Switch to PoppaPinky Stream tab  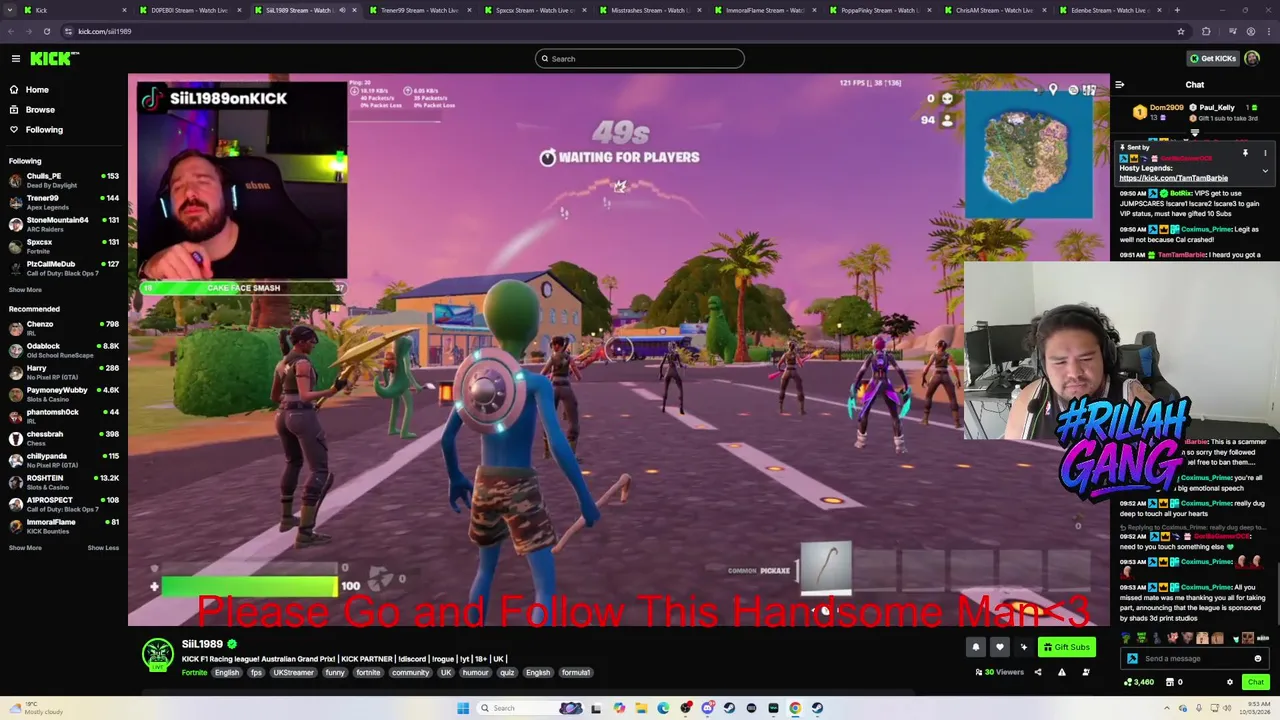pos(878,10)
